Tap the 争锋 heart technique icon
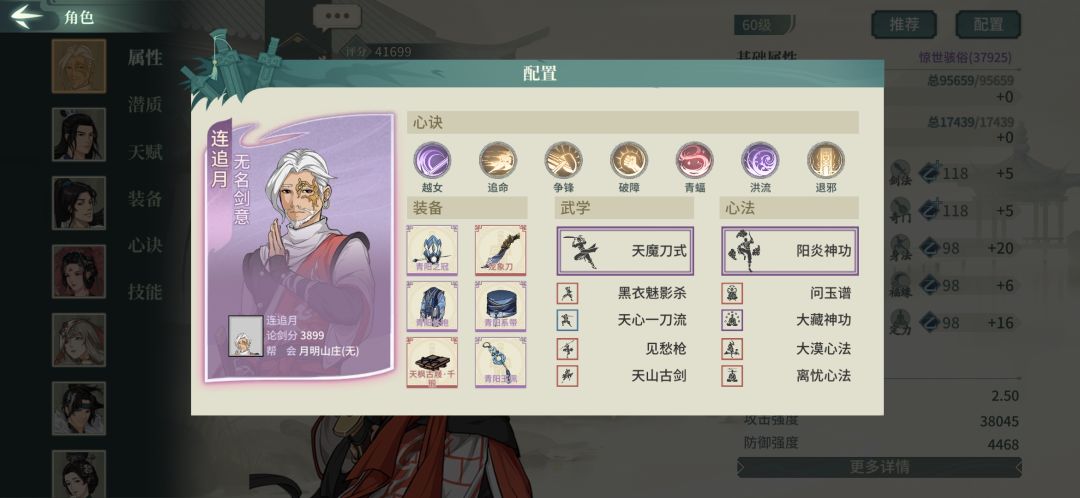 [563, 160]
